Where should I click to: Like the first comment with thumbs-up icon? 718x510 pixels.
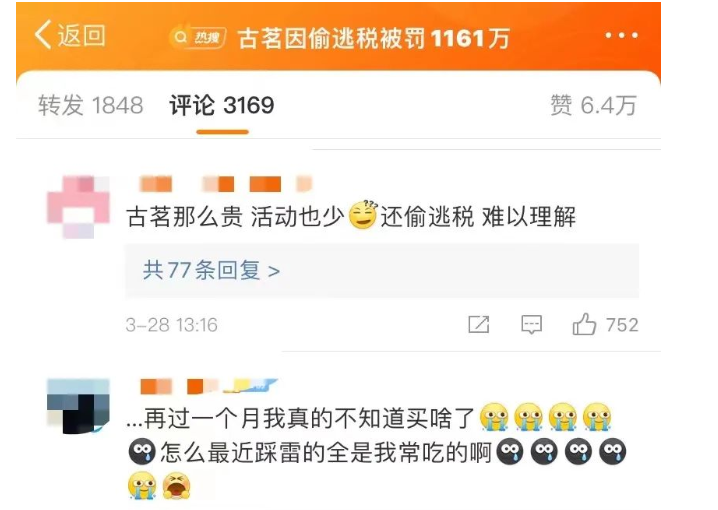[584, 324]
